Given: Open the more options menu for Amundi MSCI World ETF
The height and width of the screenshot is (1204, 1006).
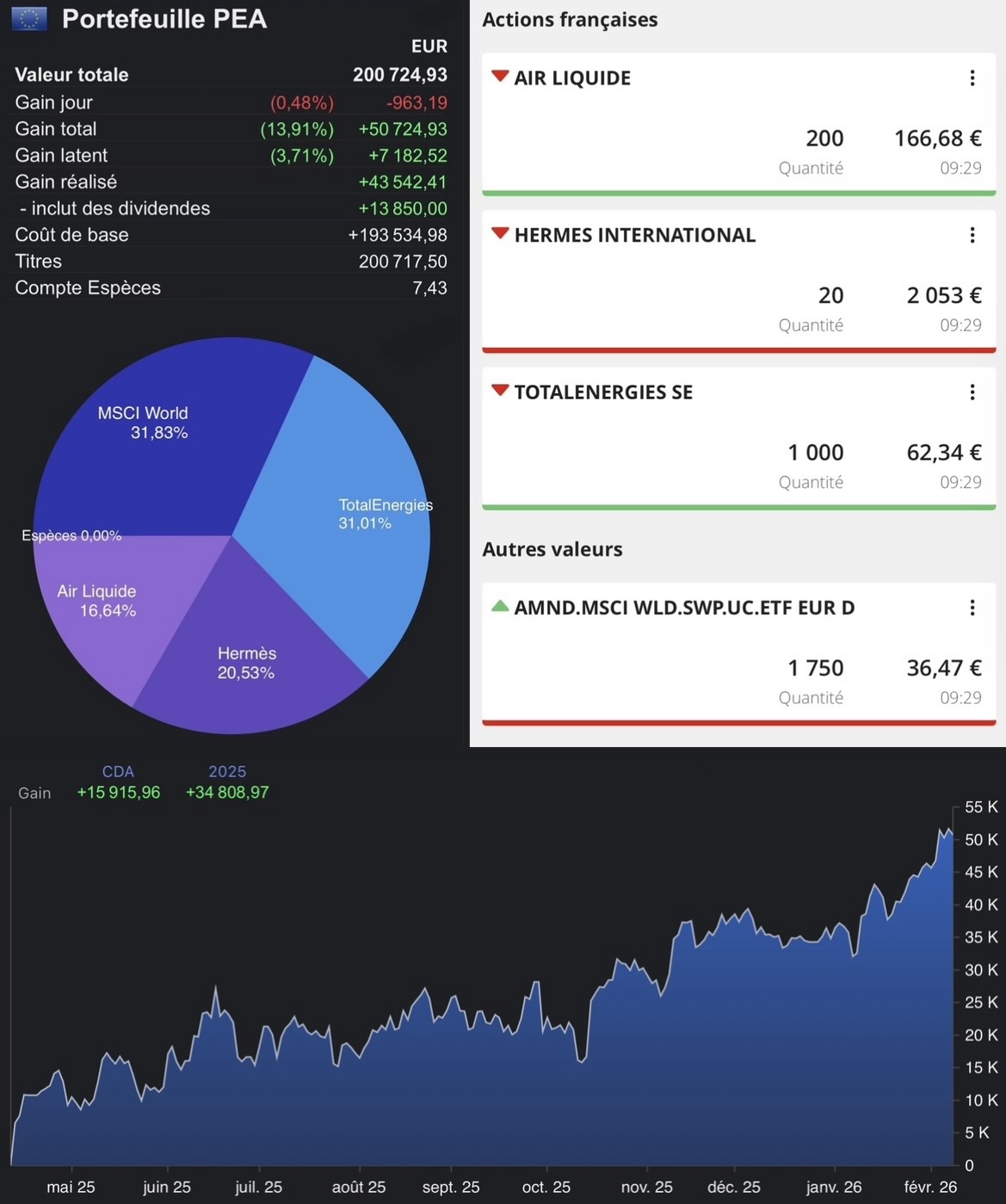Looking at the screenshot, I should [972, 608].
